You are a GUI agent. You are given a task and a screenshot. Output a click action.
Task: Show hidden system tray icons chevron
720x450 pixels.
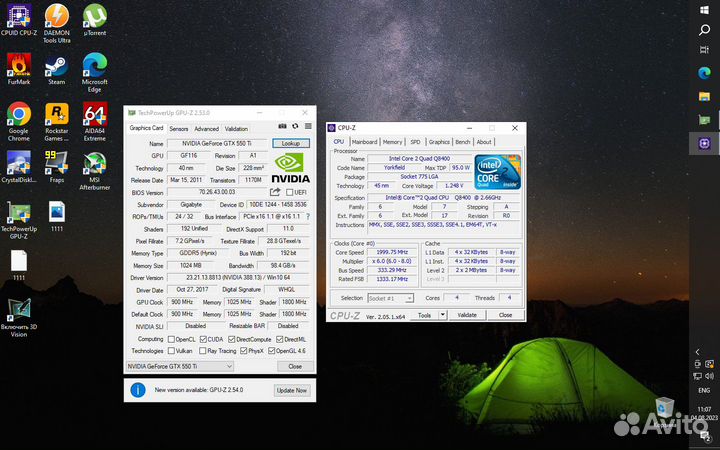point(698,352)
